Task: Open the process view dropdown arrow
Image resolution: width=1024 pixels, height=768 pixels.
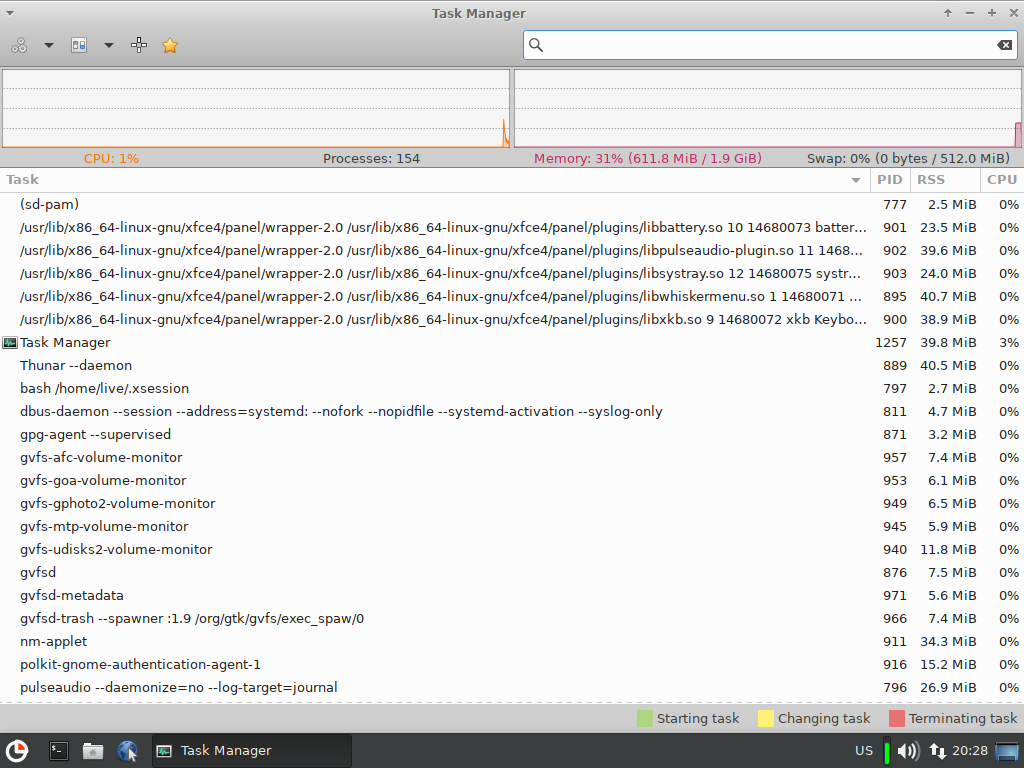Action: (x=109, y=45)
